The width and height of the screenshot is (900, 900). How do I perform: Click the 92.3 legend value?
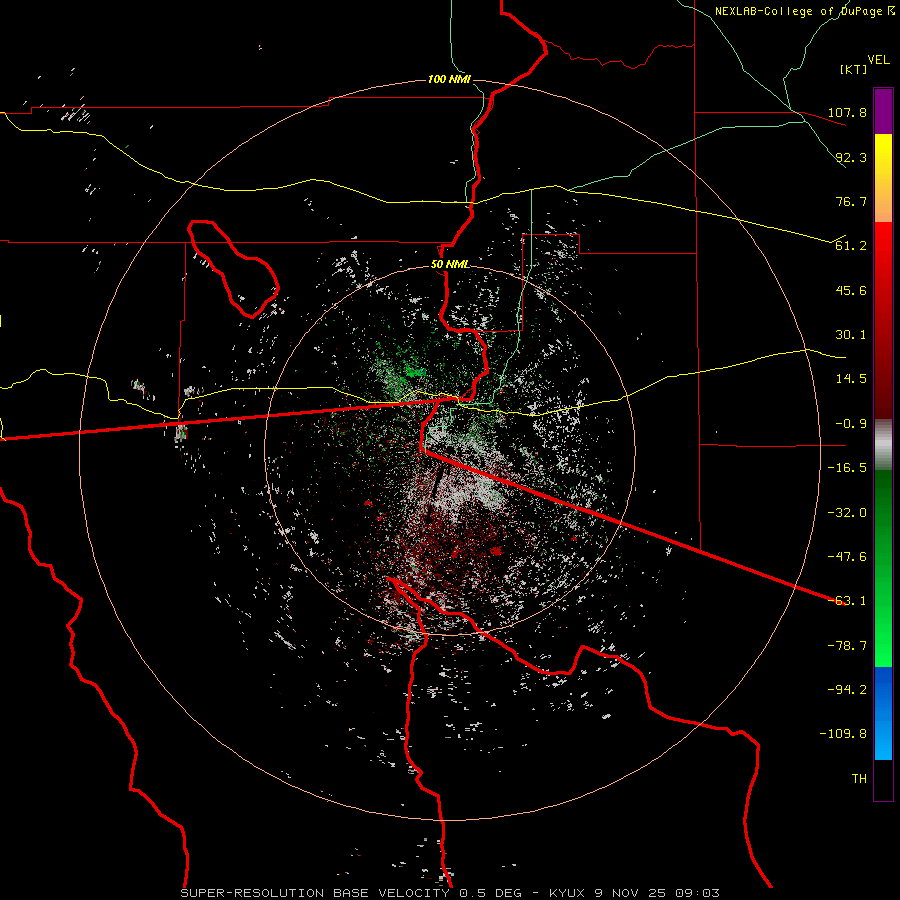coord(851,157)
